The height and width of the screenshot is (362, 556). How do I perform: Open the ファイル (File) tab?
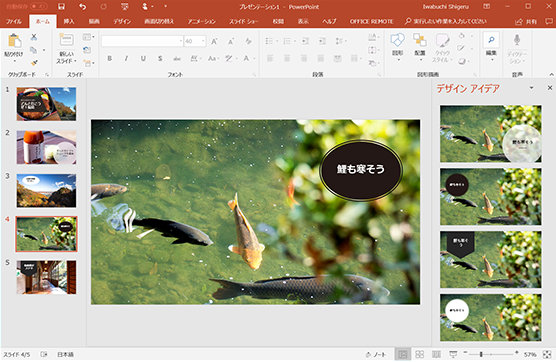[x=13, y=21]
